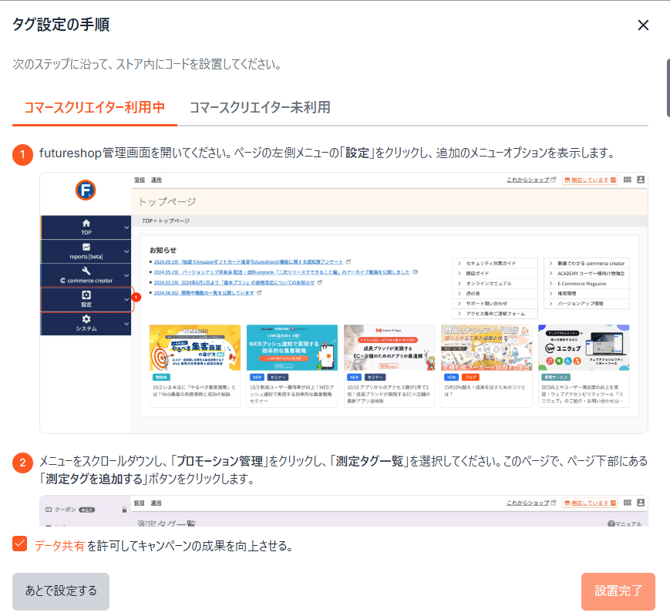Click the クーポン ticket icon in step 2 screenshot
This screenshot has height=616, width=670.
(x=48, y=510)
